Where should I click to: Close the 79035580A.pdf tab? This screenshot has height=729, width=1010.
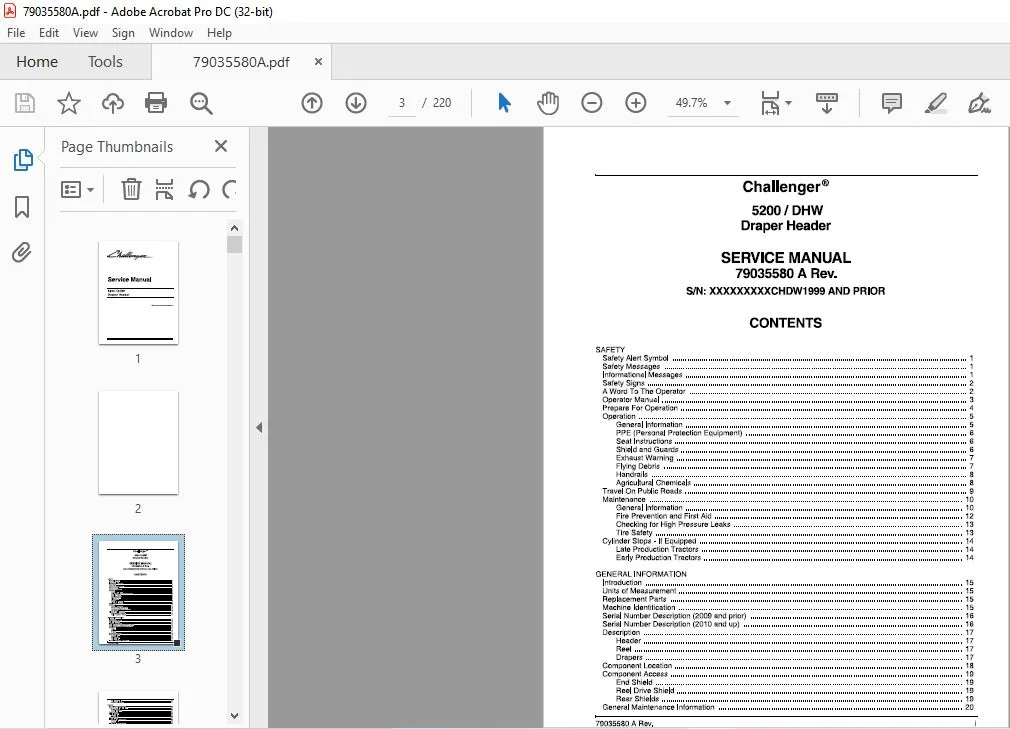318,62
